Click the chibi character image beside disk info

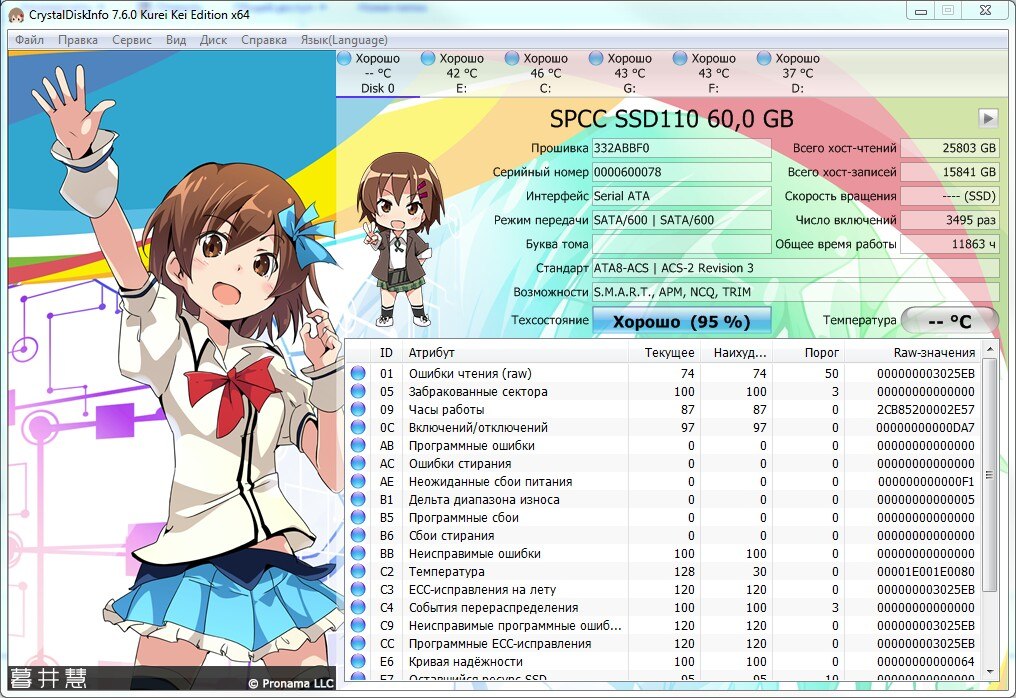(400, 240)
